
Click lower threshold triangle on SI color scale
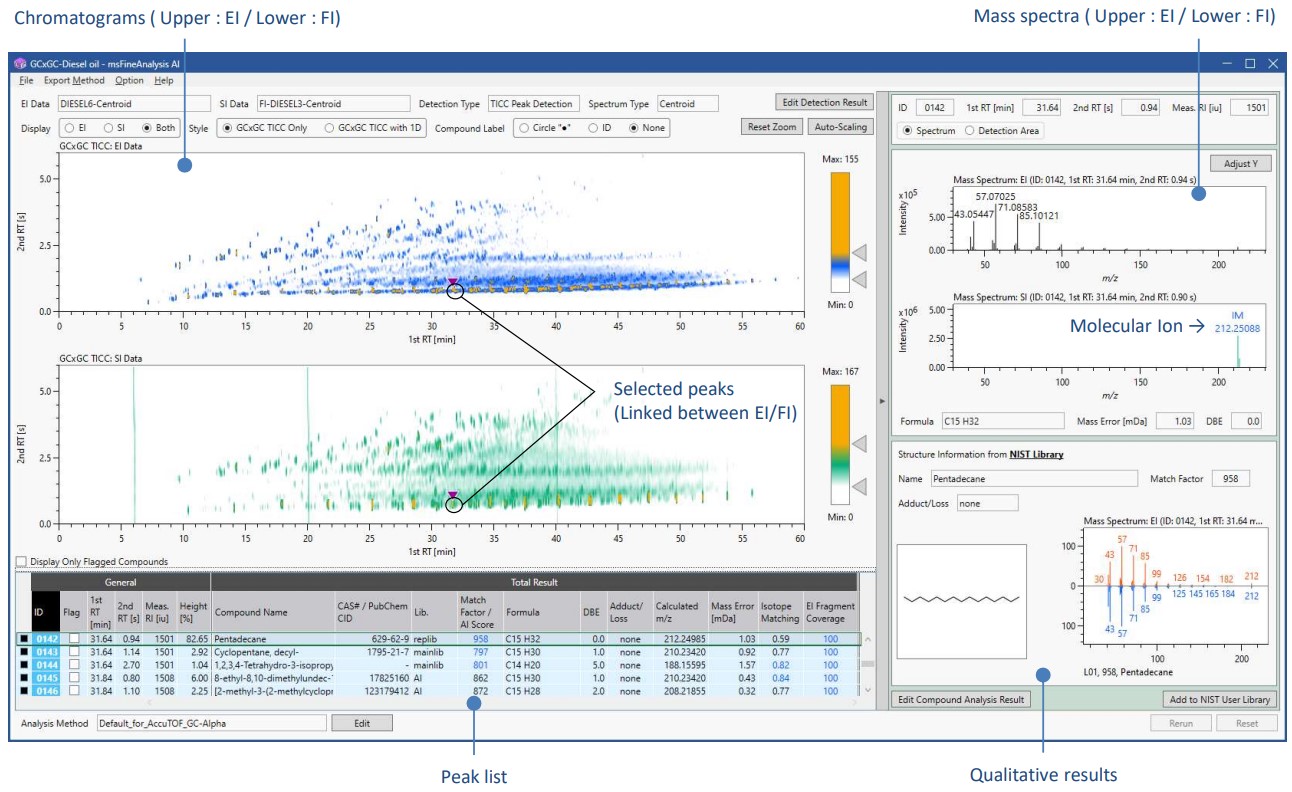coord(860,486)
